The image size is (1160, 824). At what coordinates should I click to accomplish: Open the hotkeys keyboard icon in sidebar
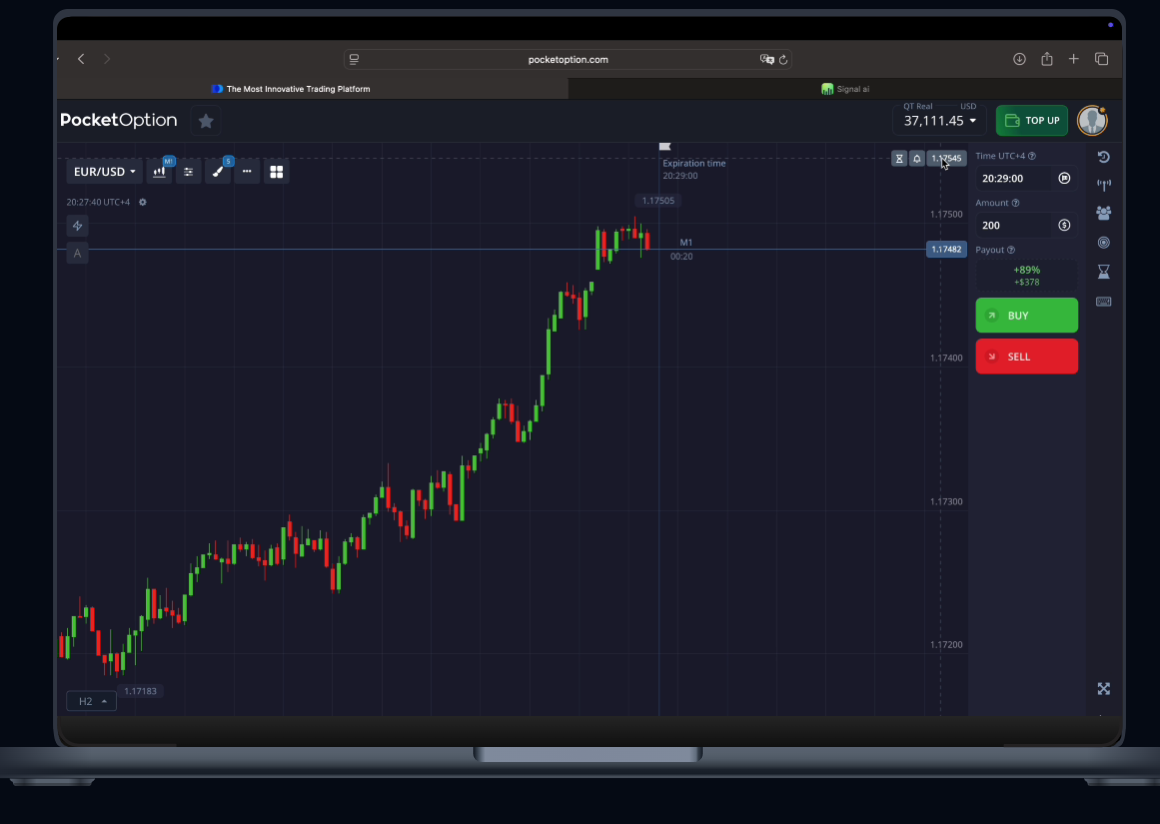click(1103, 302)
